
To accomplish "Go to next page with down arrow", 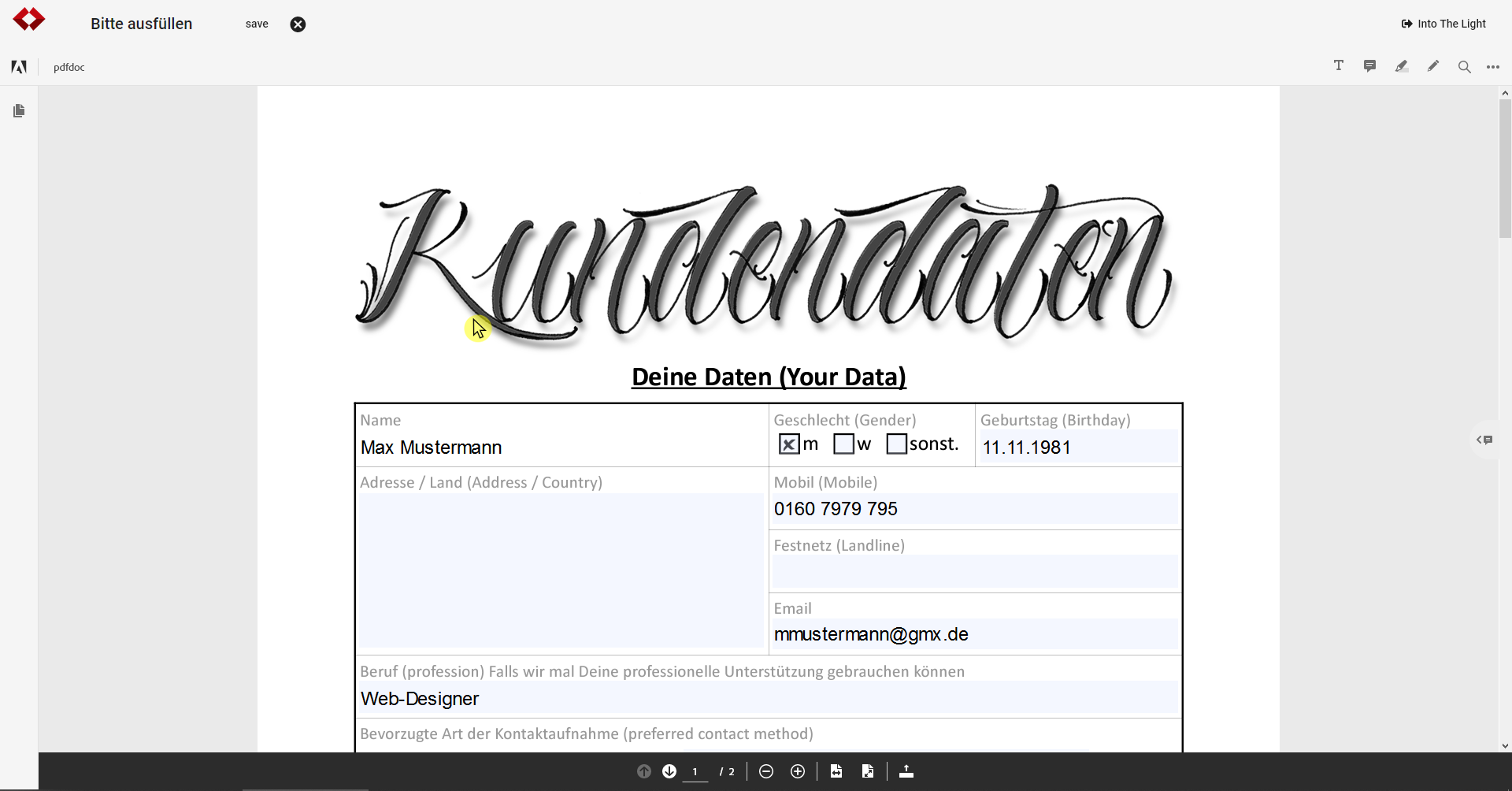I will coord(669,771).
